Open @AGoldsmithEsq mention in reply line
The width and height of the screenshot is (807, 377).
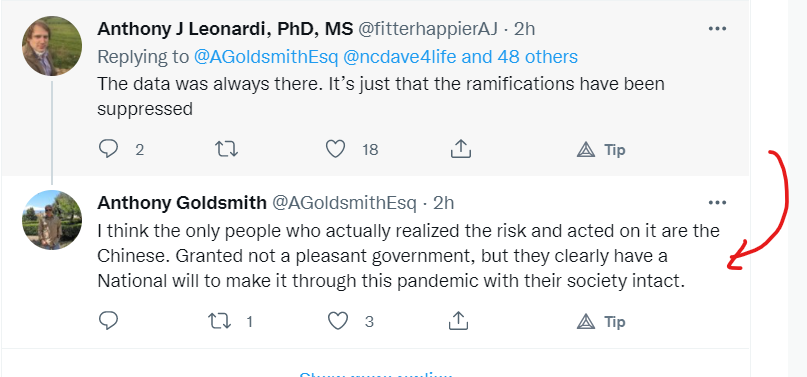point(266,57)
